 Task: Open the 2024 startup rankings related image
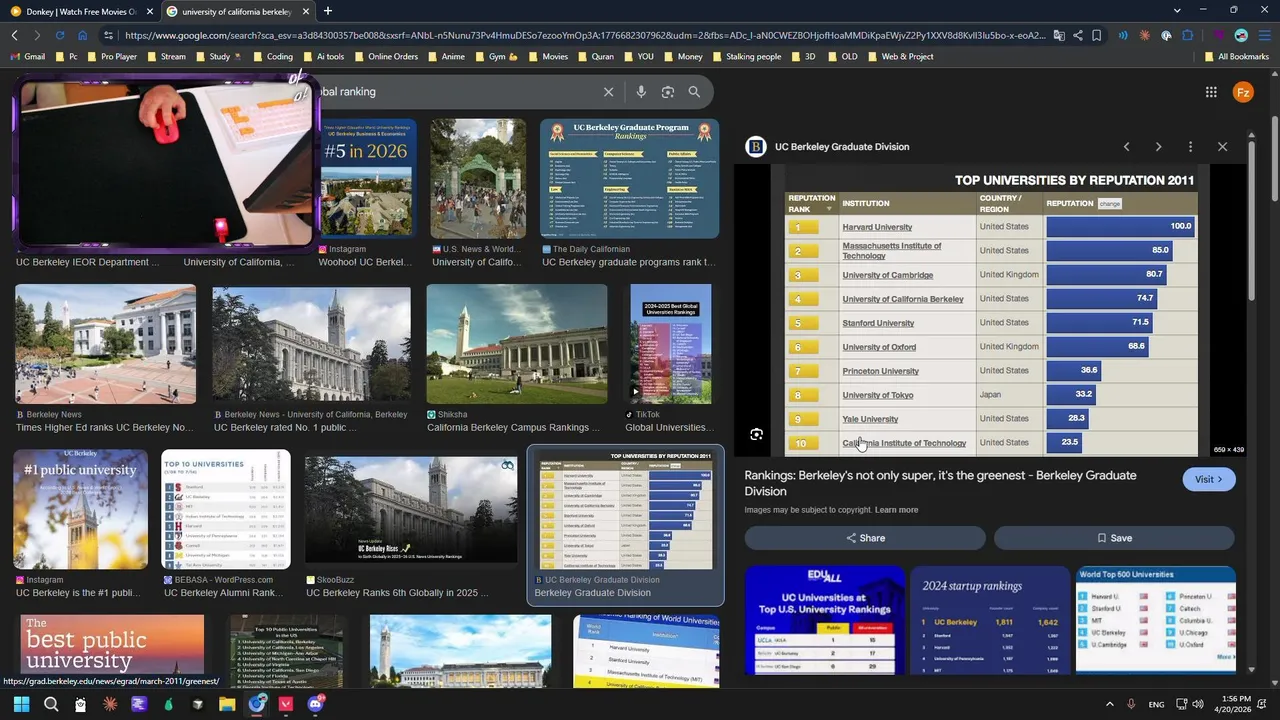[990, 621]
